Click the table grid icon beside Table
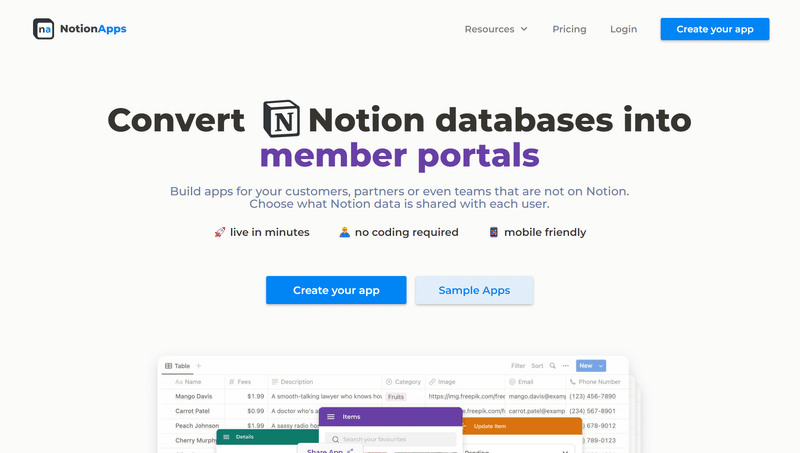 (168, 366)
